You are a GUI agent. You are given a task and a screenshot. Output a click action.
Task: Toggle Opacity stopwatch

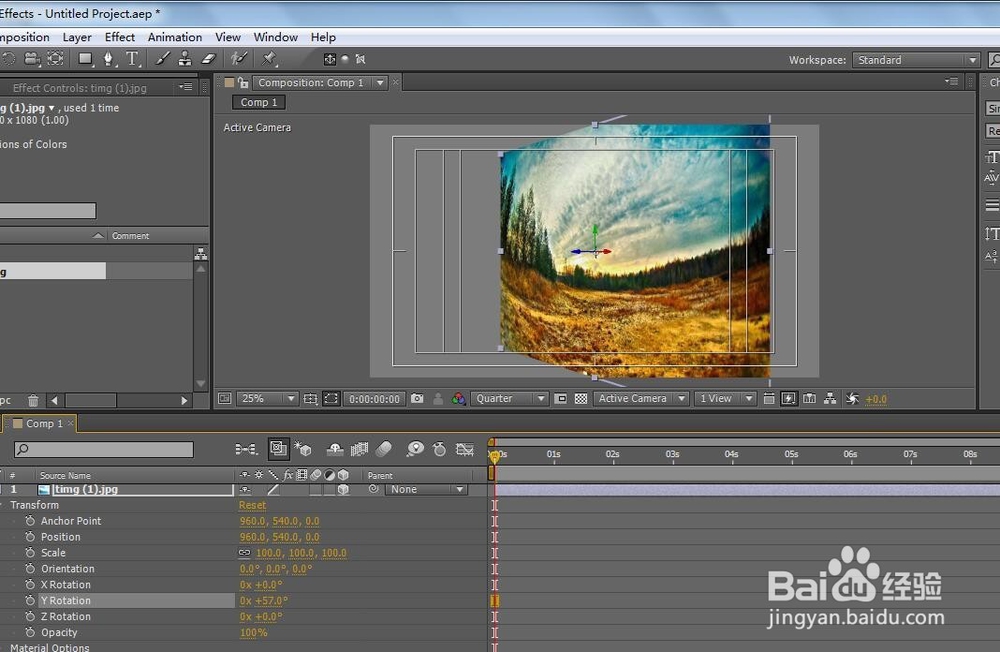click(30, 632)
